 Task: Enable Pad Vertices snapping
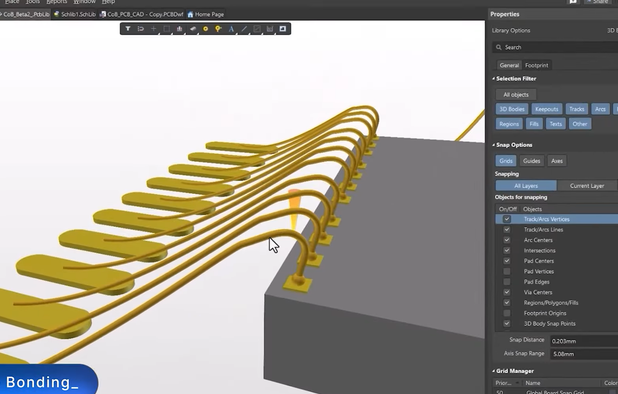tap(507, 271)
